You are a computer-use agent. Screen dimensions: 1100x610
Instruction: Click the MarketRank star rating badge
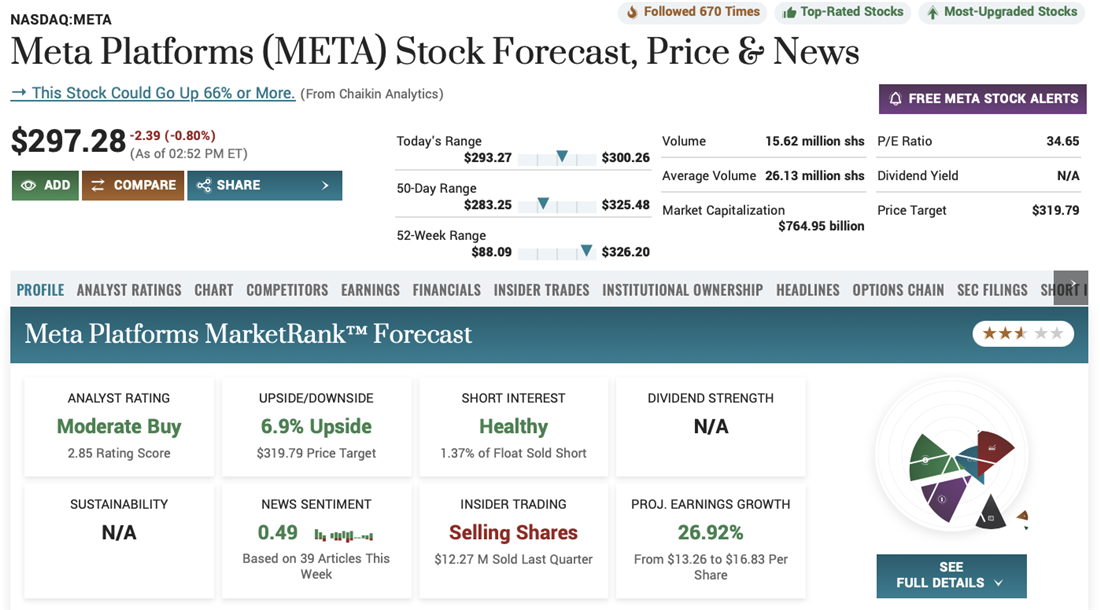(x=1023, y=333)
